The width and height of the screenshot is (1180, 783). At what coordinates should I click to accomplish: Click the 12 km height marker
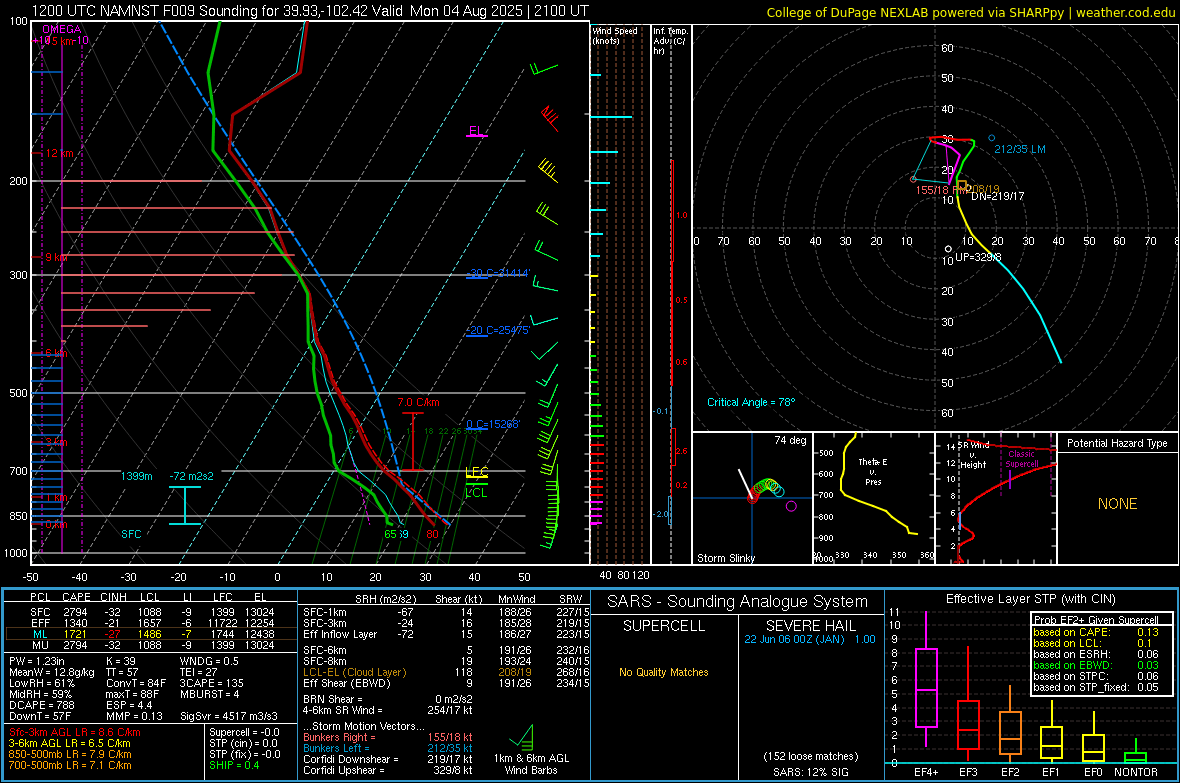(x=59, y=154)
